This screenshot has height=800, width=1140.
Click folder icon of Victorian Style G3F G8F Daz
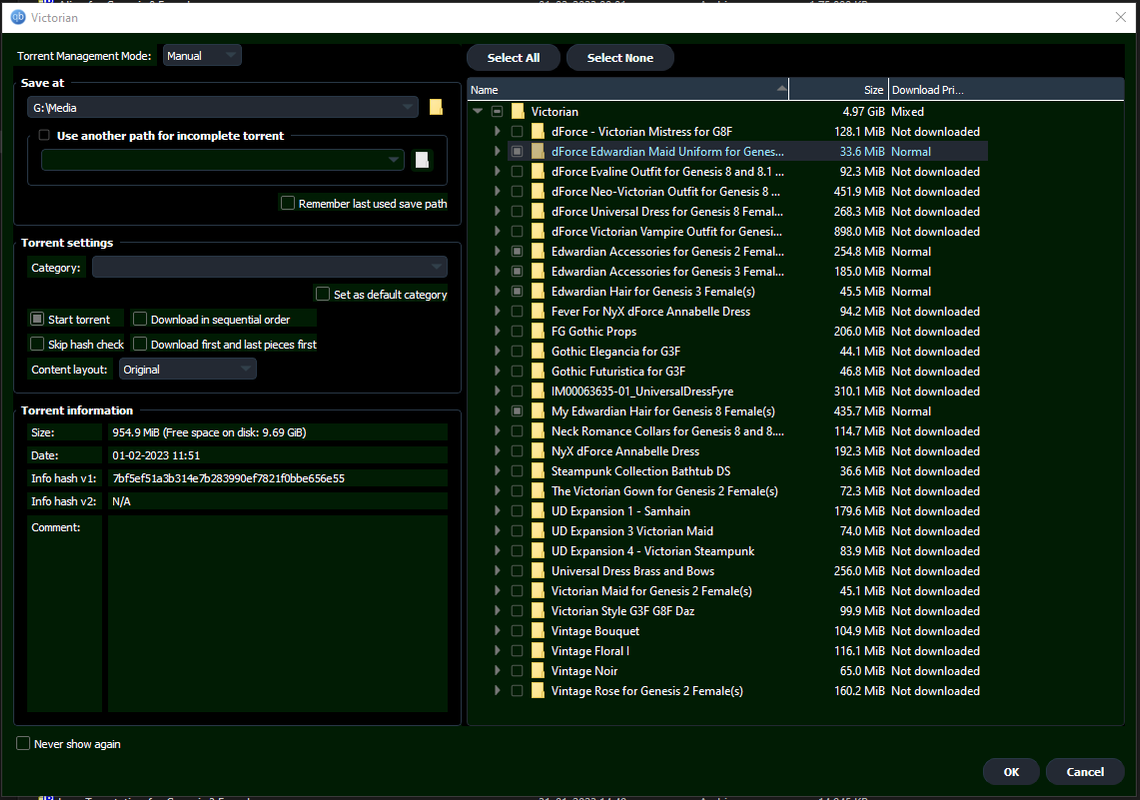click(538, 611)
